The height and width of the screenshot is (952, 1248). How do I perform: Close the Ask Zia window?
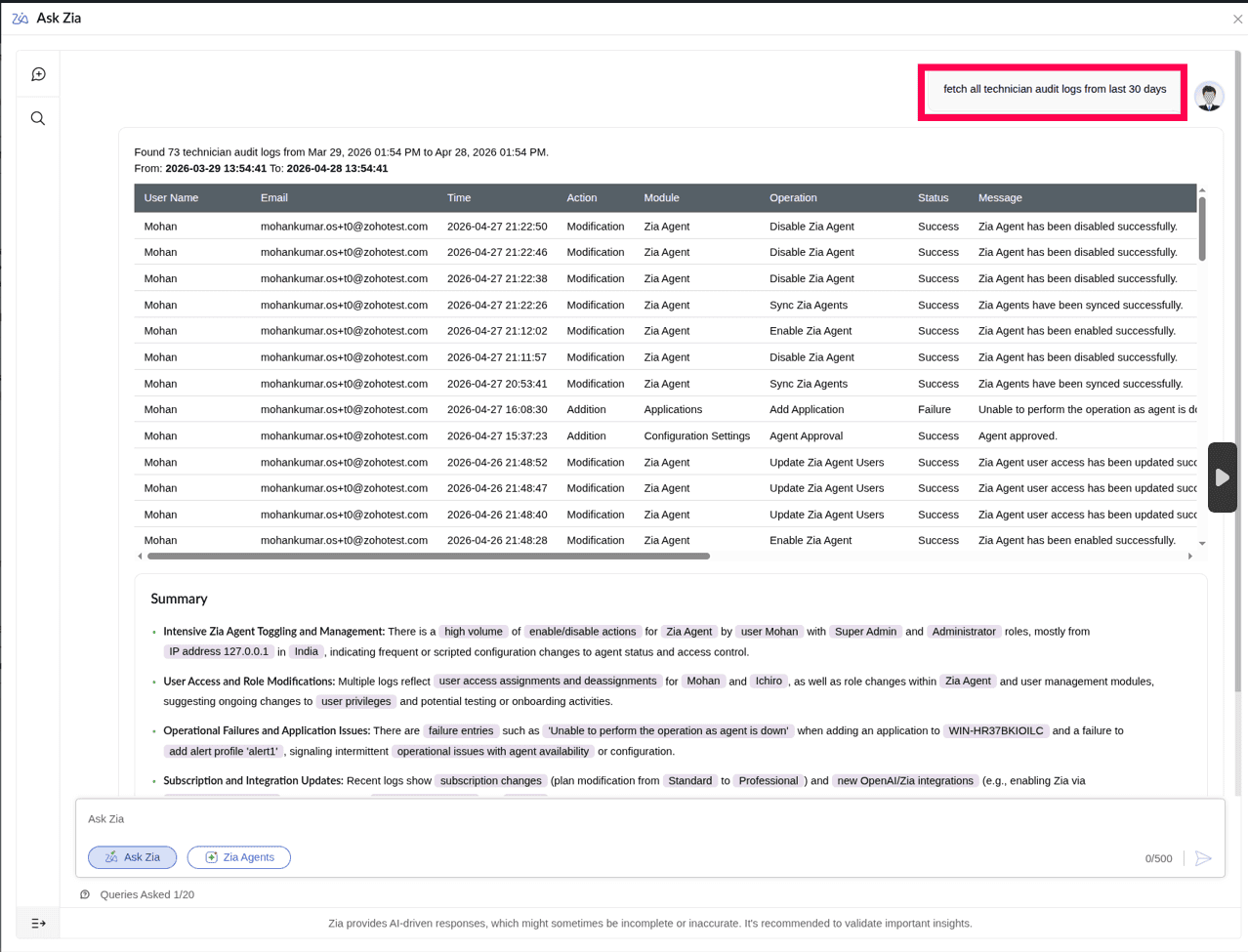pos(1237,19)
